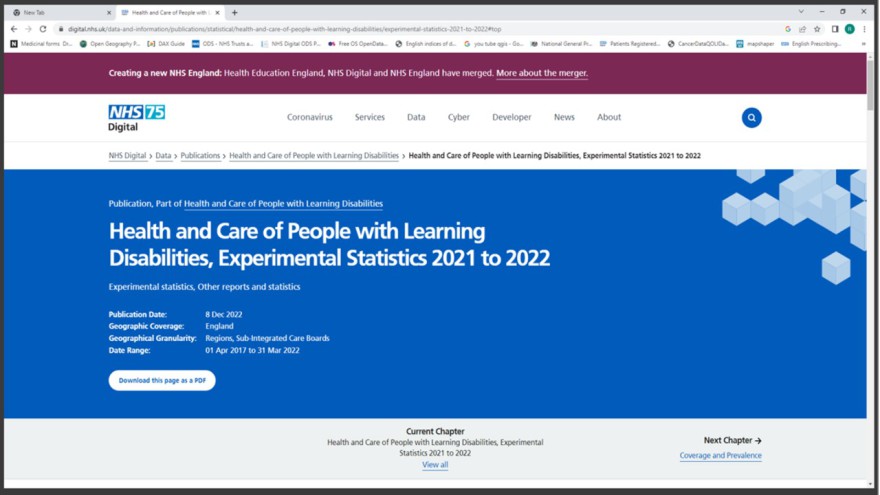
Task: Open the Services navigation menu item
Action: (369, 117)
